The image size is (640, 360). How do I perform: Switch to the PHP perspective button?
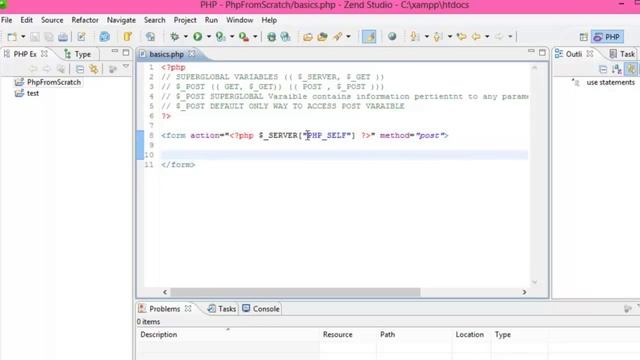607,37
